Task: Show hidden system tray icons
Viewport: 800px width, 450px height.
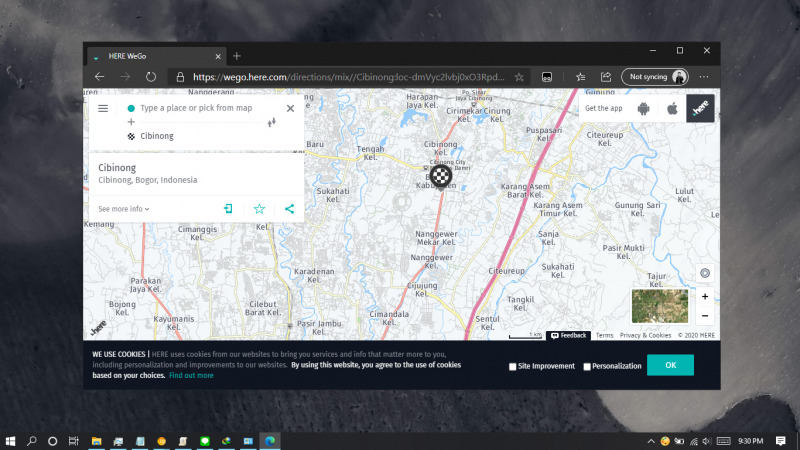Action: (x=651, y=441)
